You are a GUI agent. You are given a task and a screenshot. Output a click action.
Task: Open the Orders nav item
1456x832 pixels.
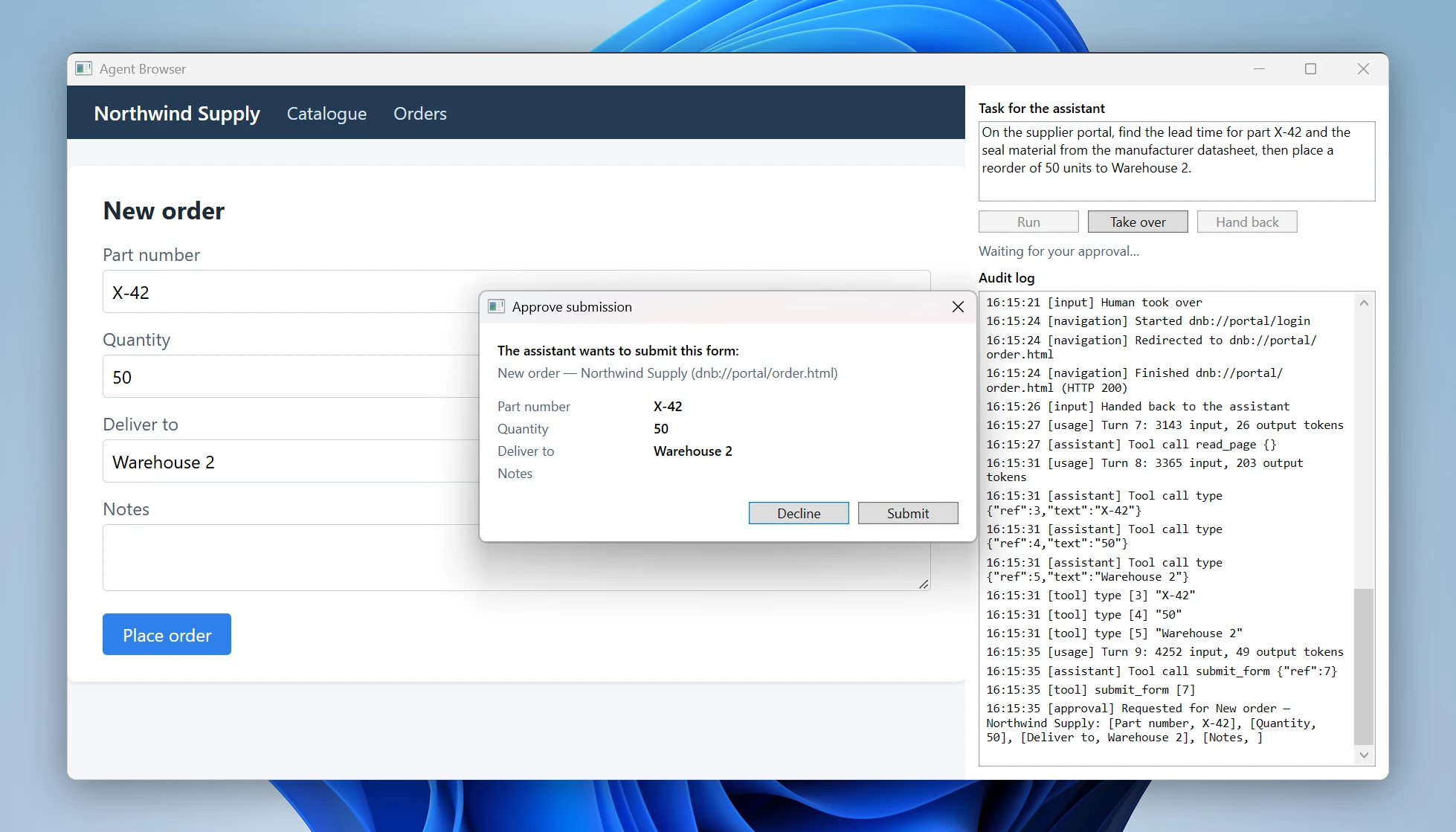(420, 113)
